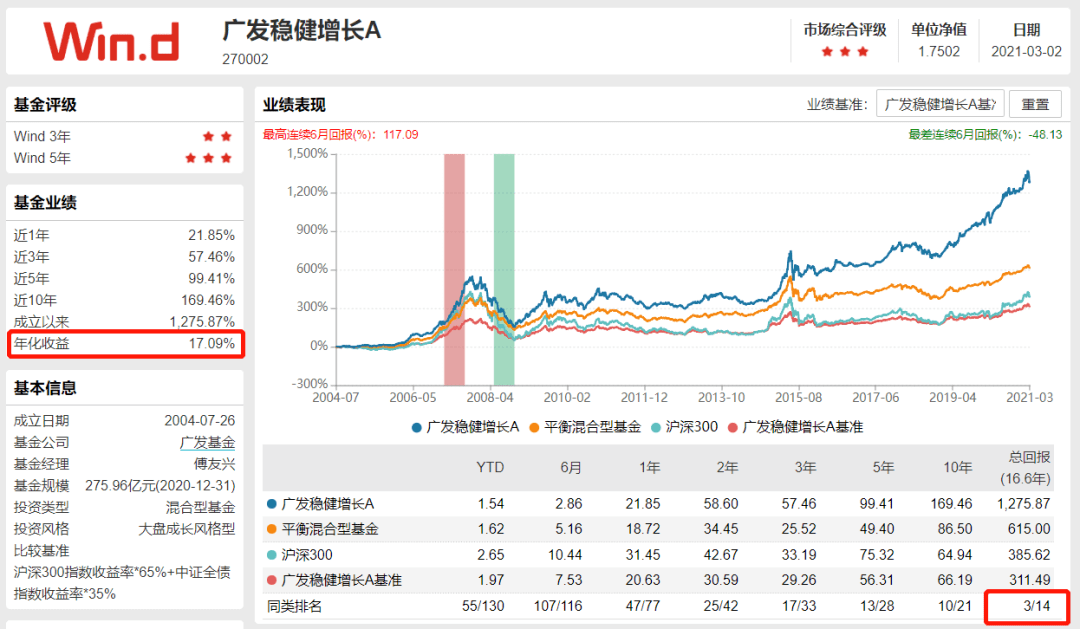
Task: Toggle 平衡混合型基金 orange legend dot
Action: coord(534,428)
